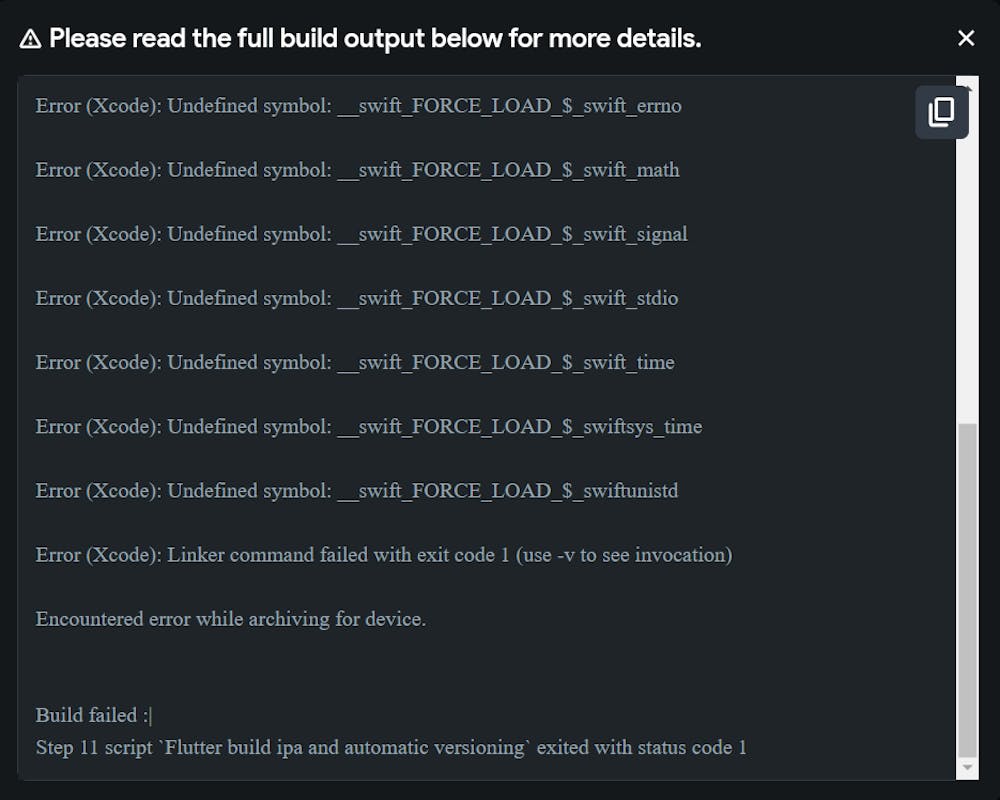Click the swiftsys_time undefined symbol line
1000x800 pixels.
369,426
